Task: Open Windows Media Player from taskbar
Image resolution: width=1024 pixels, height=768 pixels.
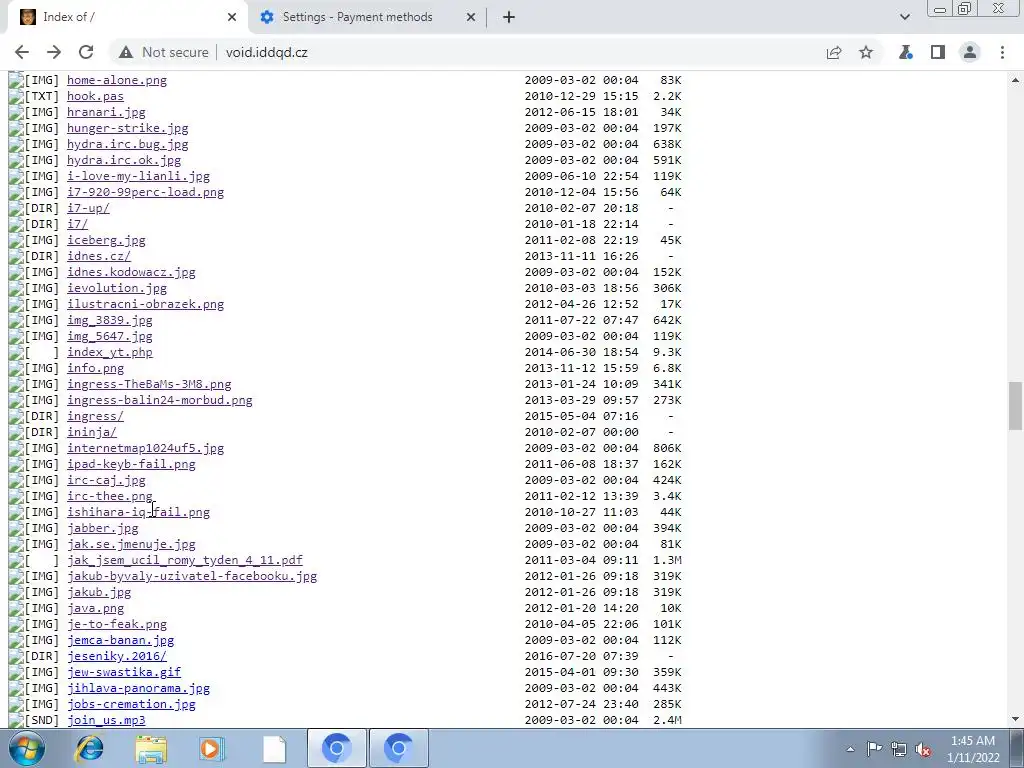Action: pos(212,748)
